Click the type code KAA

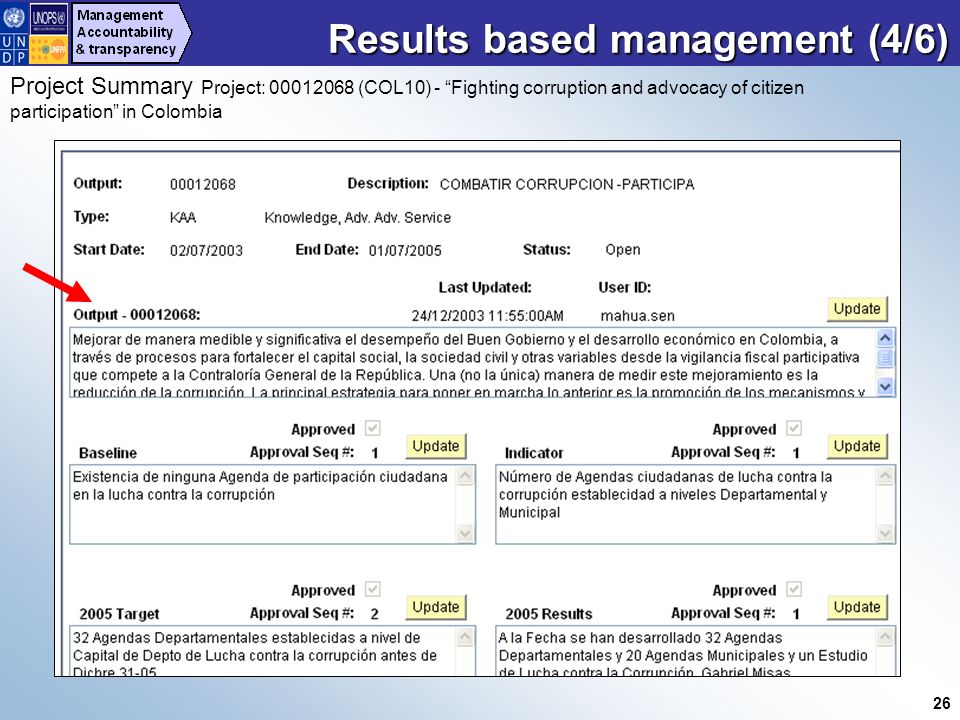(182, 217)
